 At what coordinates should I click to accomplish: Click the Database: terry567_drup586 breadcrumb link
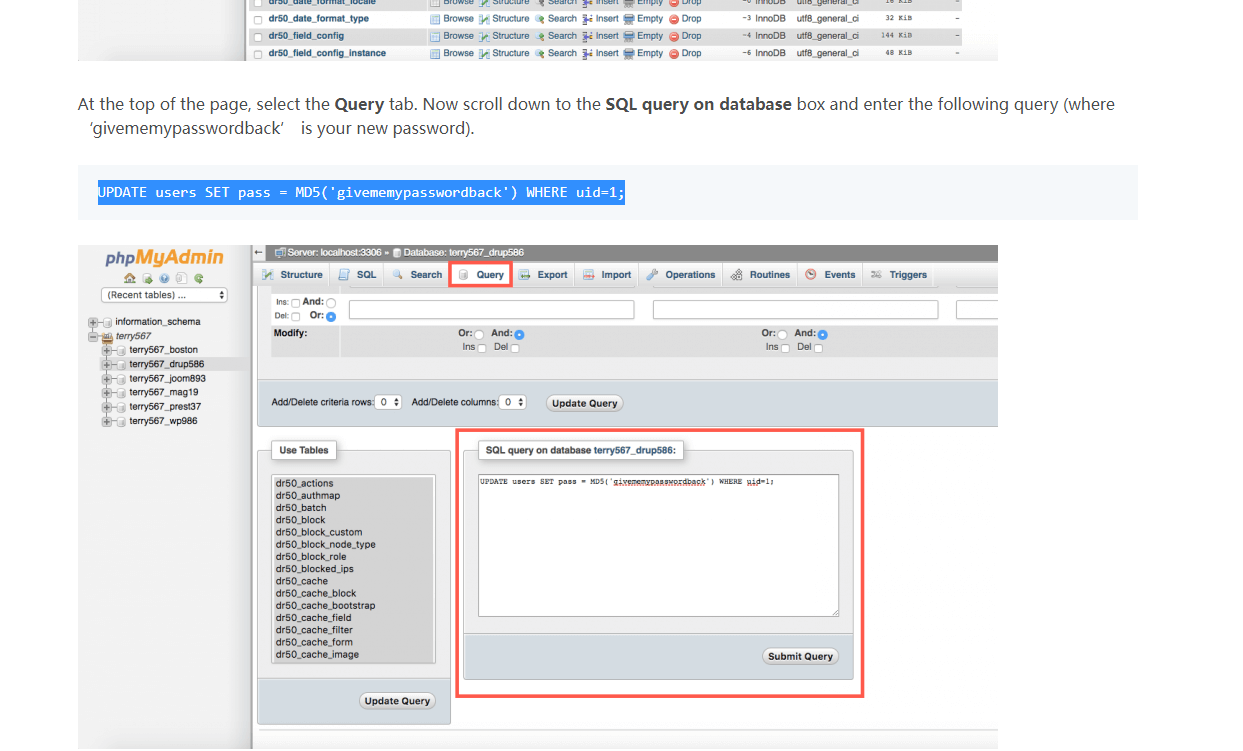[x=464, y=253]
